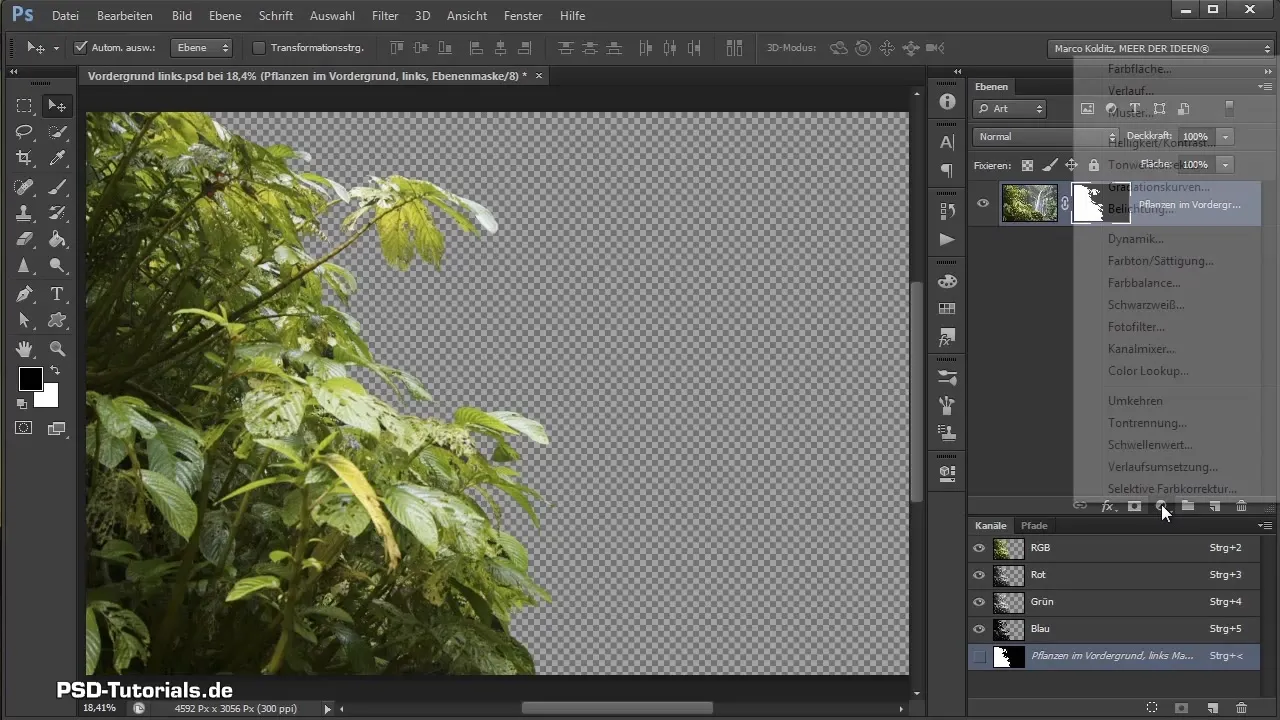1280x720 pixels.
Task: Select the Lasso tool
Action: coord(24,132)
